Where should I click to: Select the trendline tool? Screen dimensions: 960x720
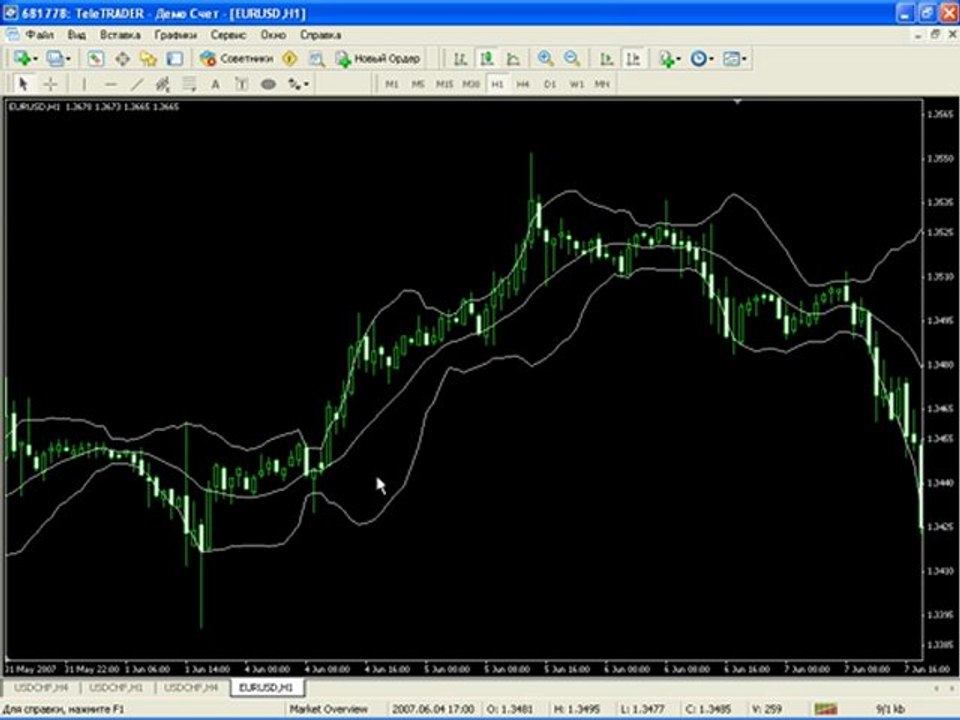click(x=137, y=84)
